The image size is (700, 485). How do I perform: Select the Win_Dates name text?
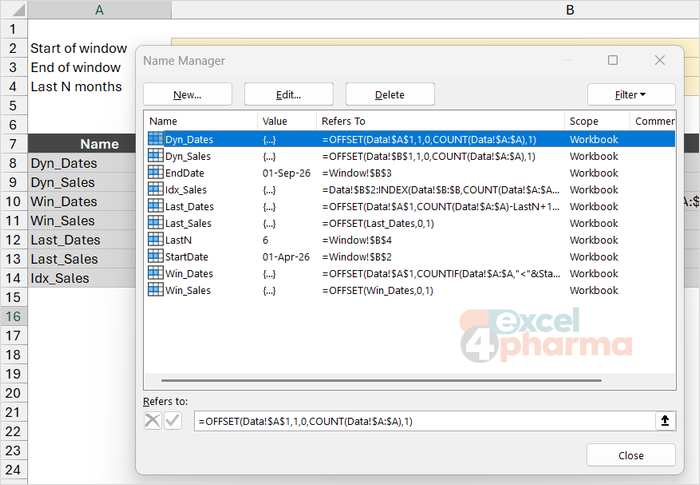click(x=189, y=273)
